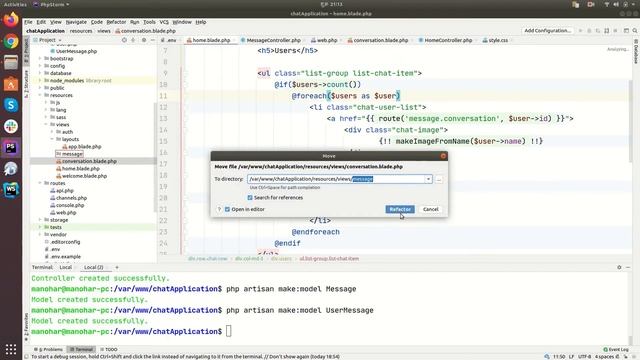640x360 pixels.
Task: Browse for a directory with the ellipsis button
Action: pos(439,179)
